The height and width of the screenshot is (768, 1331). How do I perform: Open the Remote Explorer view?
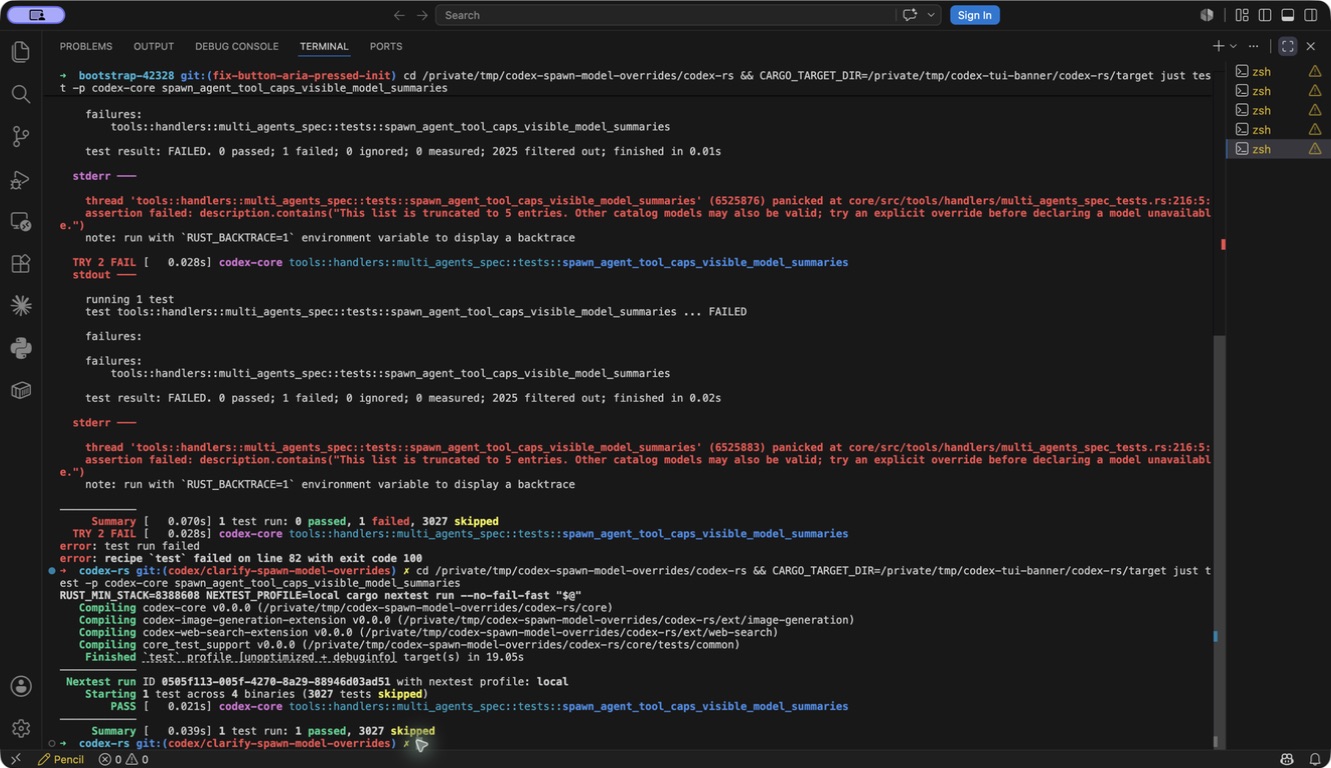[20, 222]
